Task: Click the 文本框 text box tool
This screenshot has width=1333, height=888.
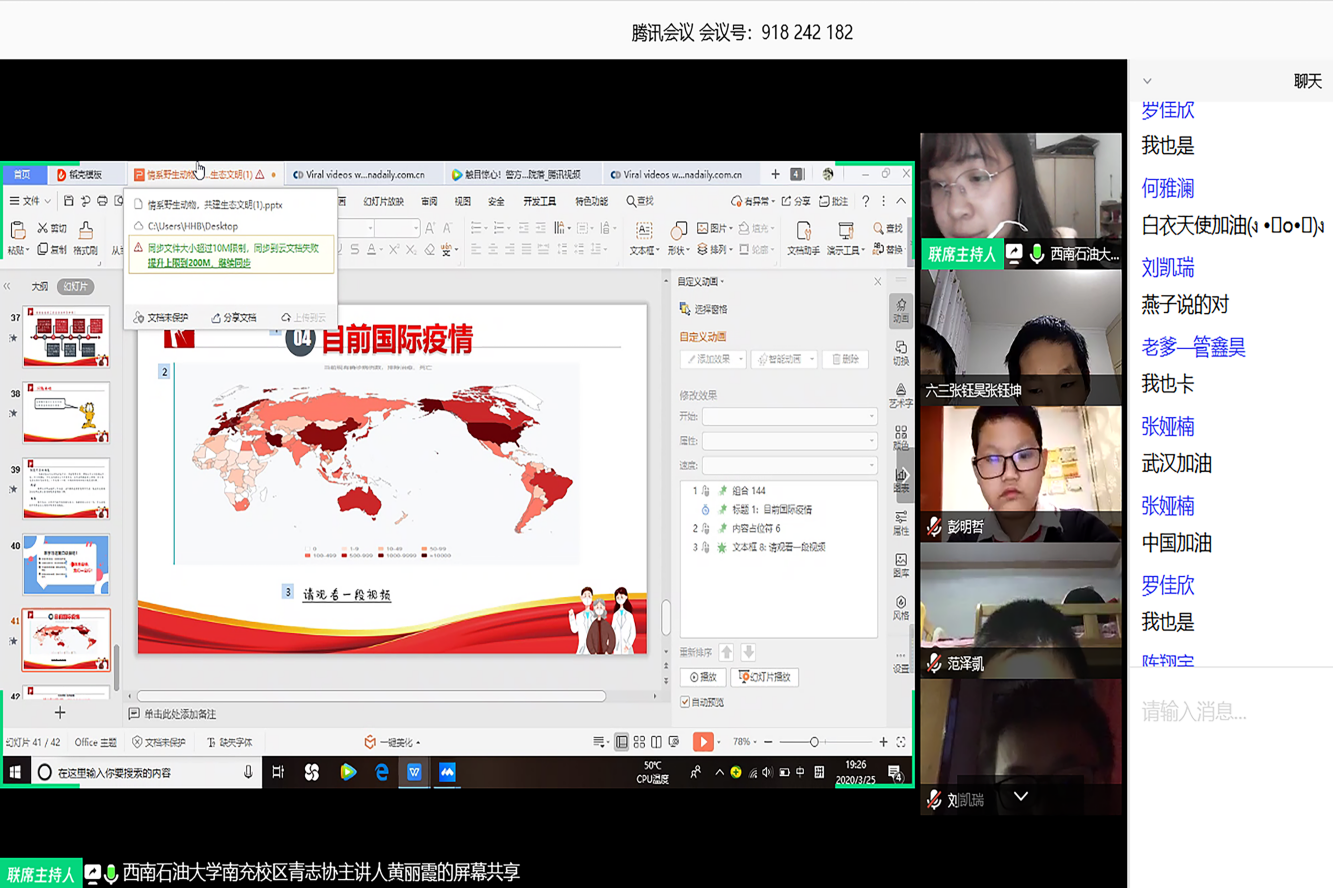Action: 644,238
